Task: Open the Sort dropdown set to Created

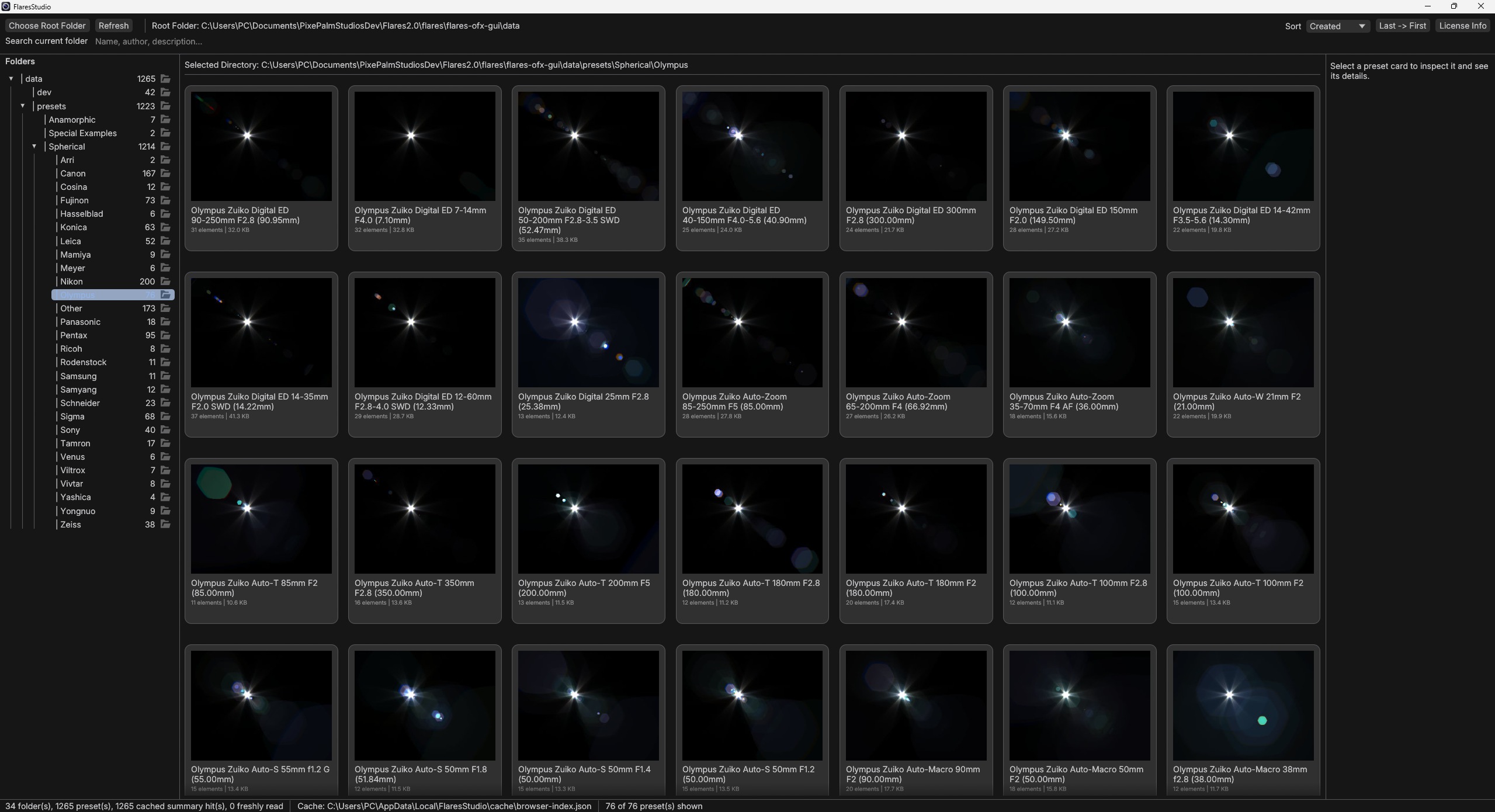Action: (x=1338, y=26)
